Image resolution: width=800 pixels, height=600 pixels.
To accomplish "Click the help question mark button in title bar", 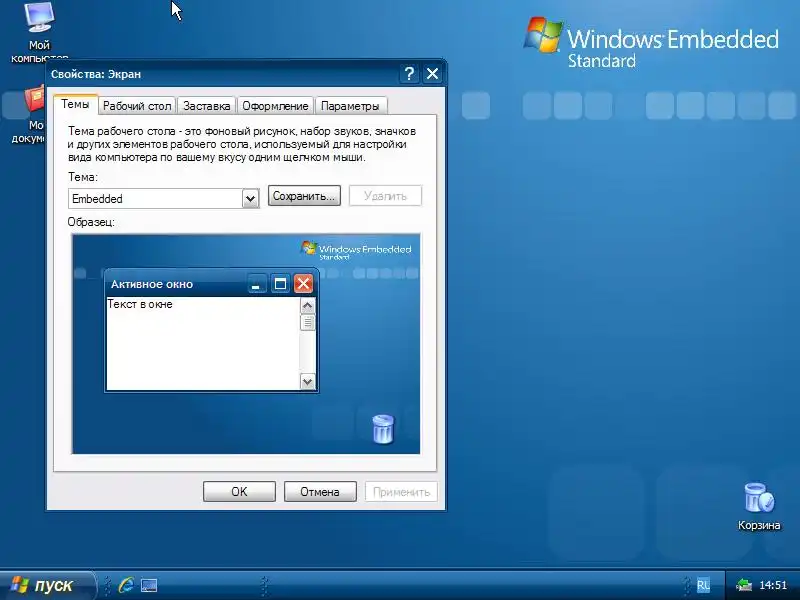I will coord(409,74).
